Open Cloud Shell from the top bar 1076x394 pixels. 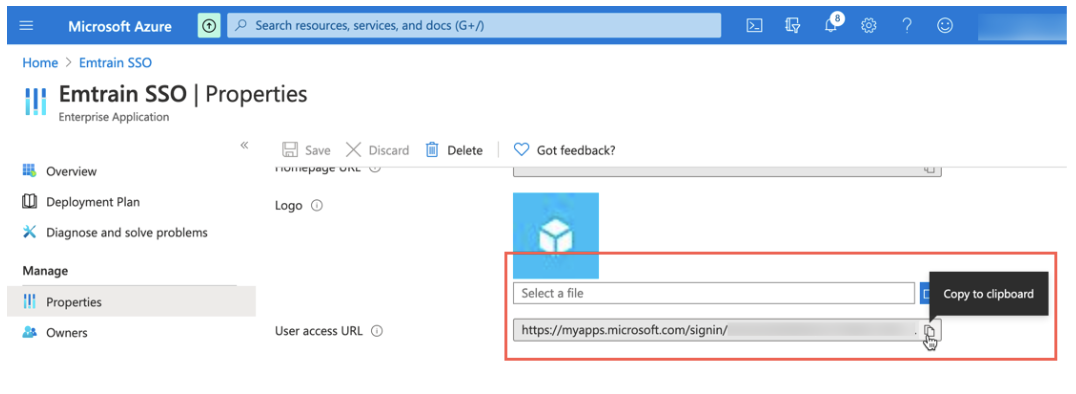coord(754,26)
